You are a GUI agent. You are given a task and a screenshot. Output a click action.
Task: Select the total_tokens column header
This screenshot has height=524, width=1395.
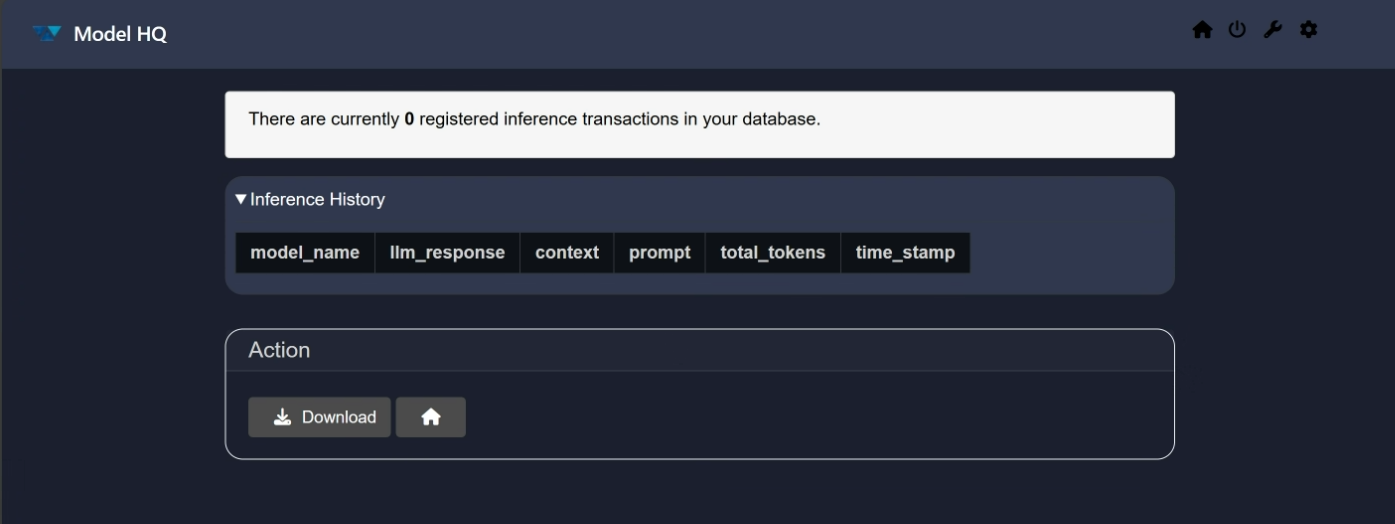773,252
